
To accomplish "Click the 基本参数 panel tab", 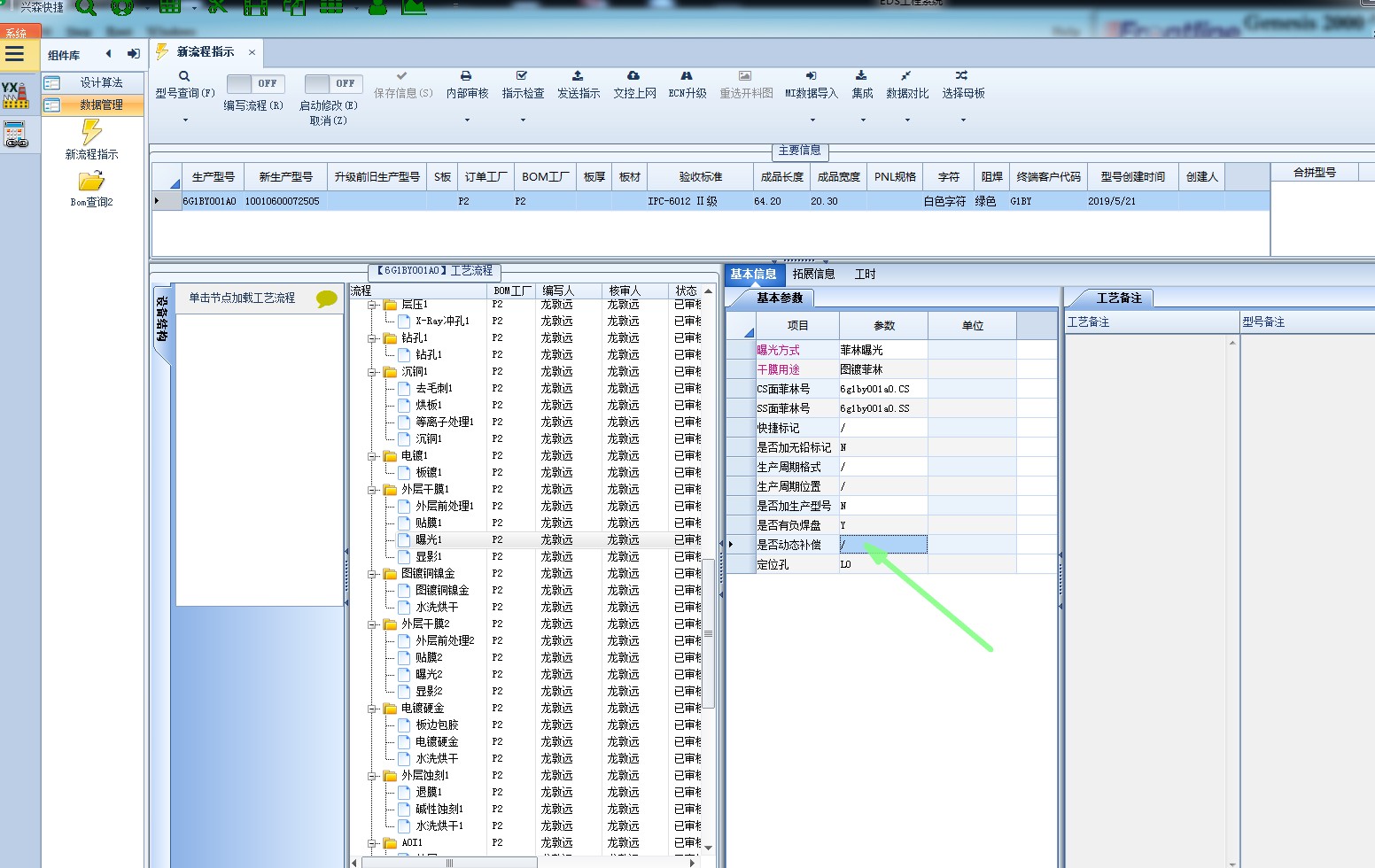I will coord(780,298).
